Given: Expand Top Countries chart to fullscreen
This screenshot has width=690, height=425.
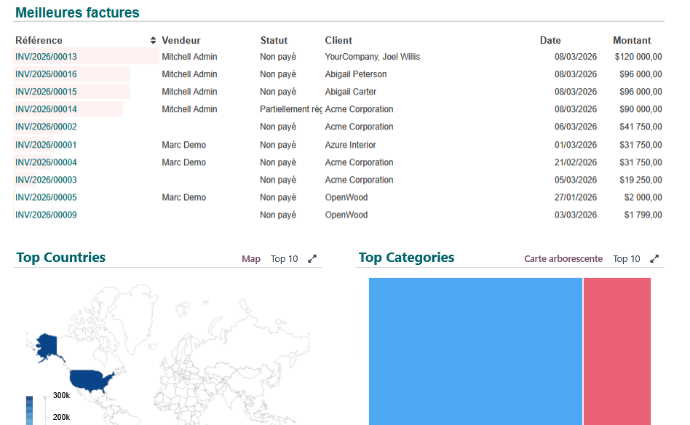Looking at the screenshot, I should tap(312, 259).
